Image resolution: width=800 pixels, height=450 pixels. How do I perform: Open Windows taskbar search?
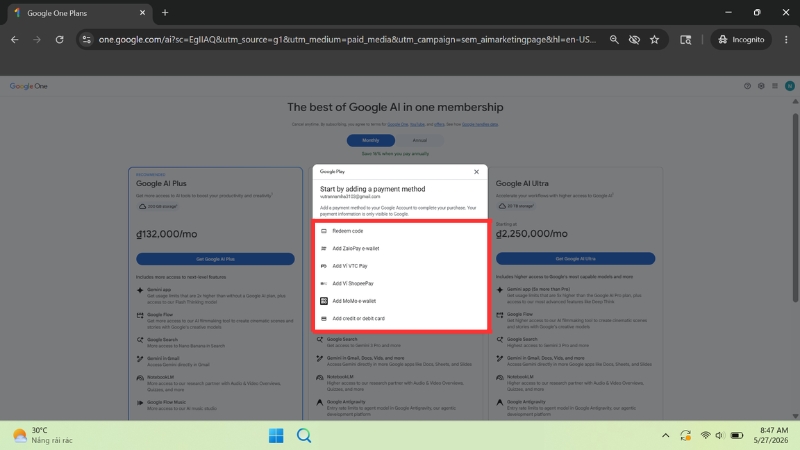point(304,435)
